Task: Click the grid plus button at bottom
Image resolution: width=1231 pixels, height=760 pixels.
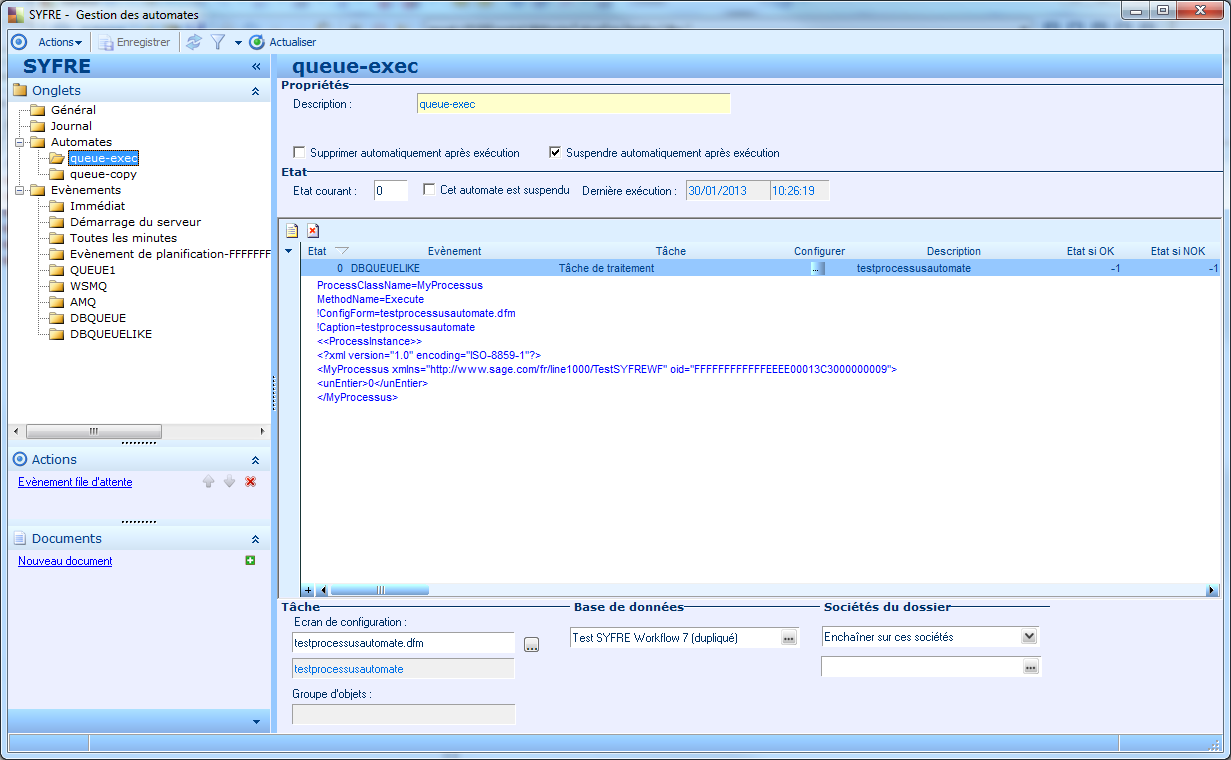Action: [308, 591]
